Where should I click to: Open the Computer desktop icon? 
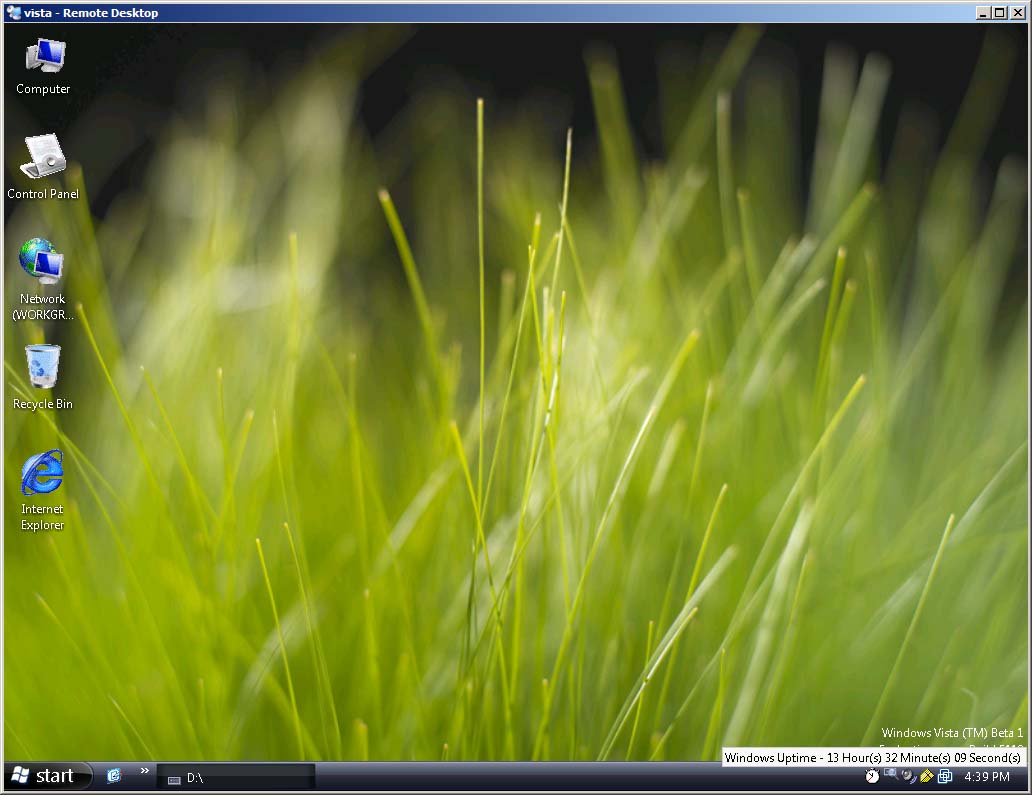43,66
